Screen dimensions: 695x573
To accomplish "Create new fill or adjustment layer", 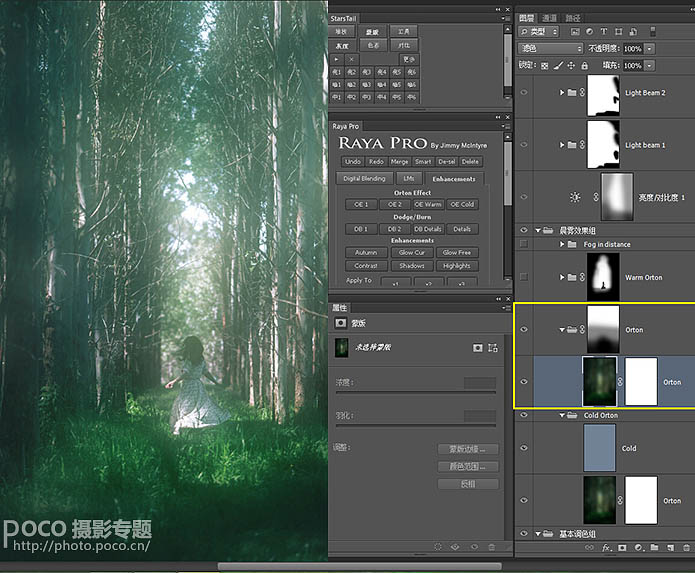I will point(638,548).
